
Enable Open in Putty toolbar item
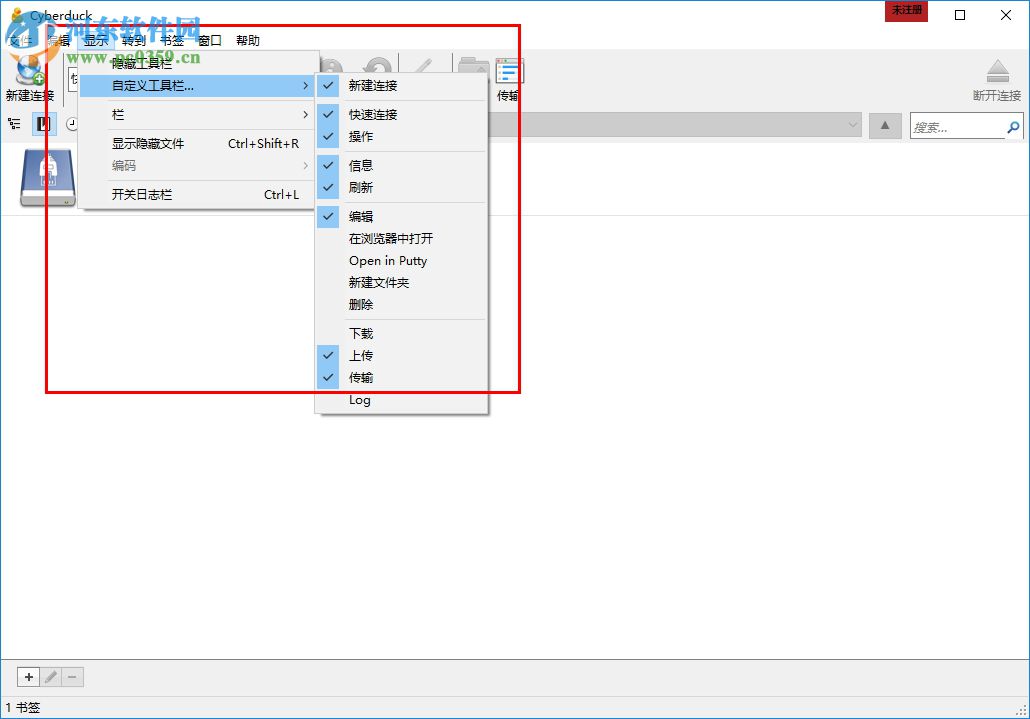click(401, 261)
